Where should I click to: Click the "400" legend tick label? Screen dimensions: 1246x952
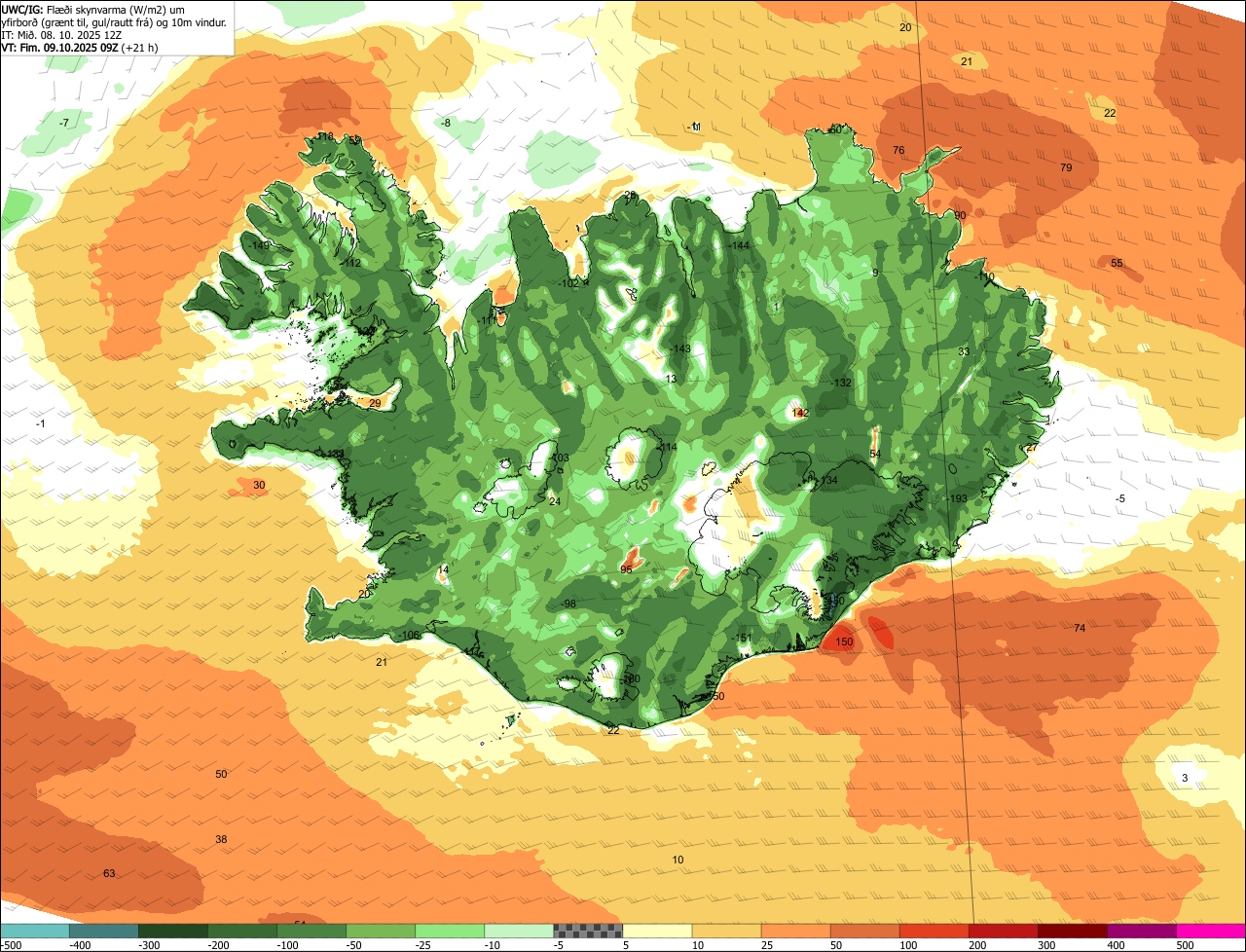click(1117, 945)
